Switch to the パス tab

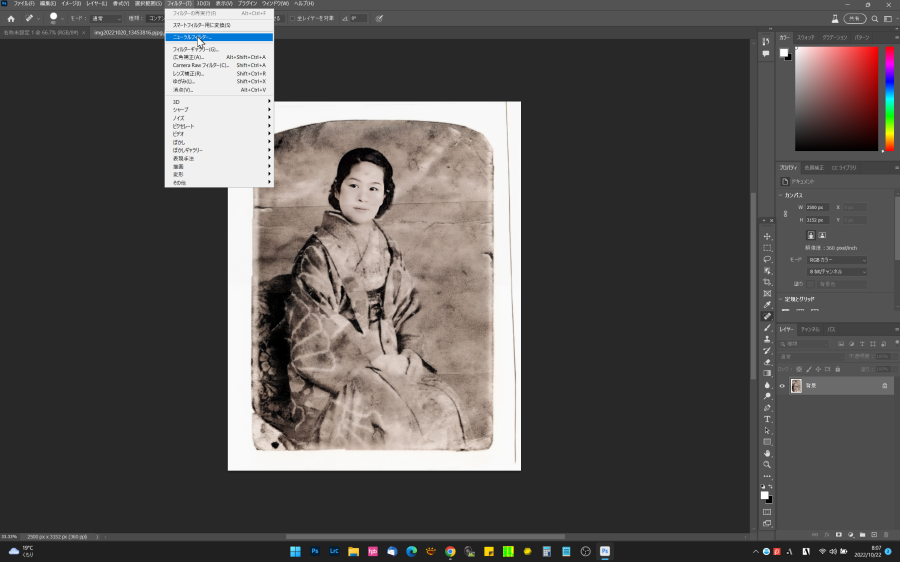point(831,330)
